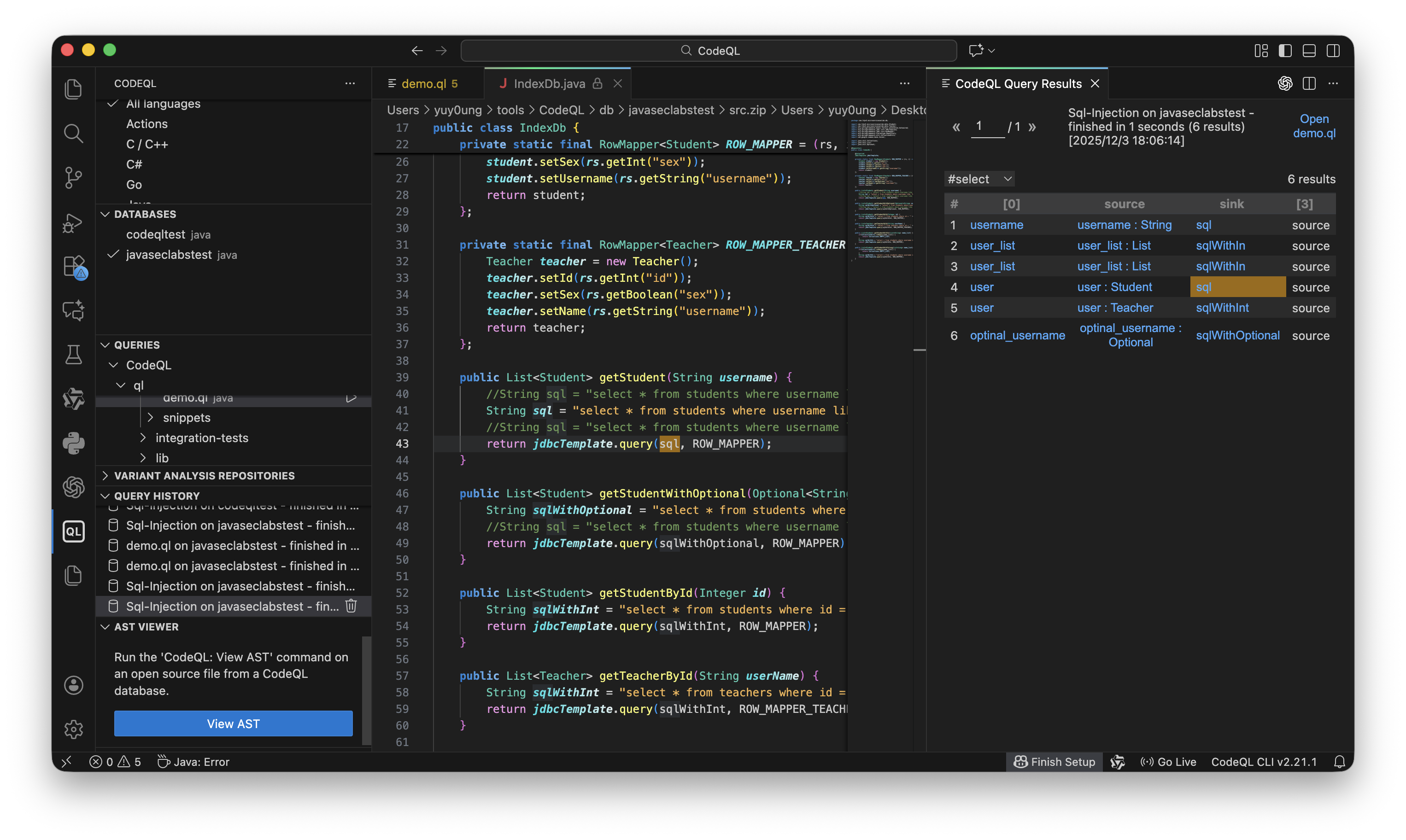Image resolution: width=1406 pixels, height=840 pixels.
Task: Open the CodeQL extension in activity bar
Action: tap(74, 531)
